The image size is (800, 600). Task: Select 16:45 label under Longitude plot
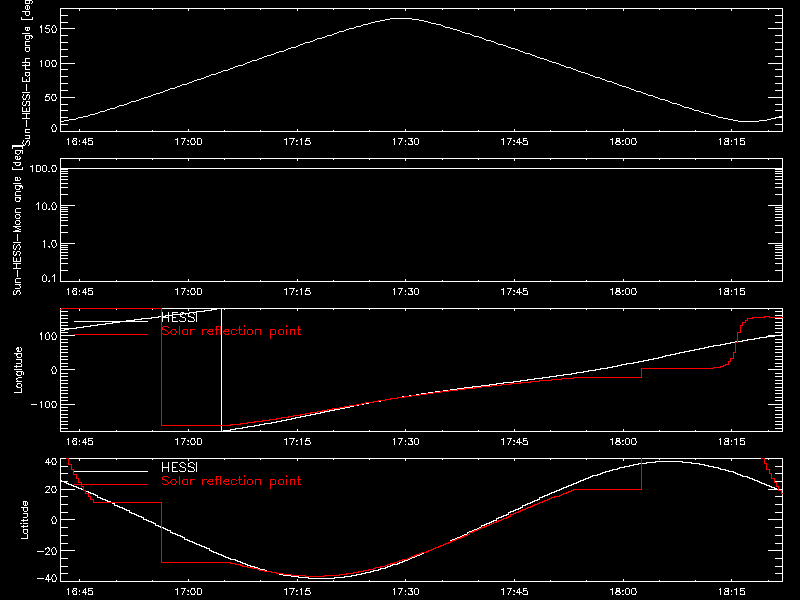[80, 442]
